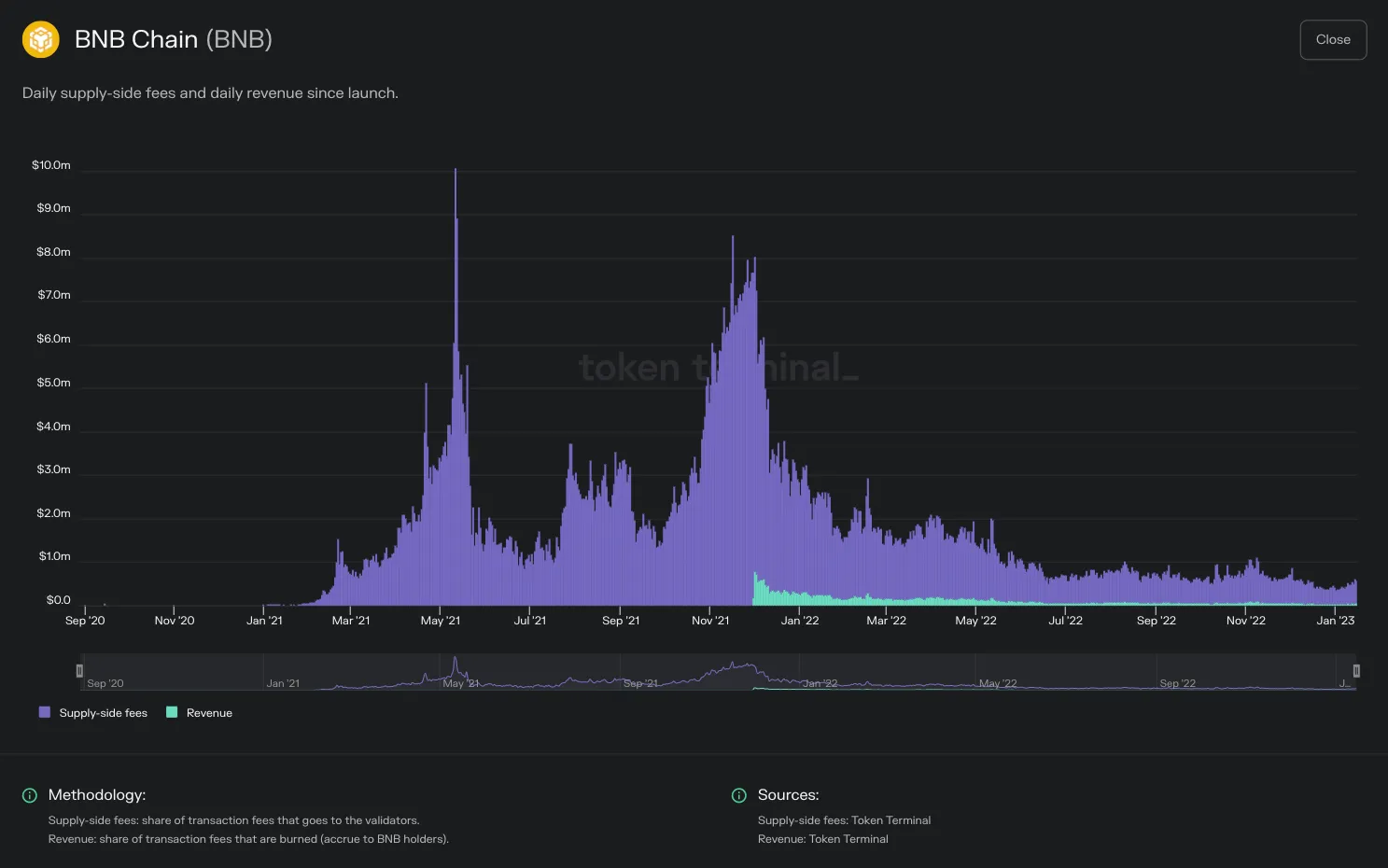Click the Nov '21 axis tick label
The height and width of the screenshot is (868, 1388).
710,621
